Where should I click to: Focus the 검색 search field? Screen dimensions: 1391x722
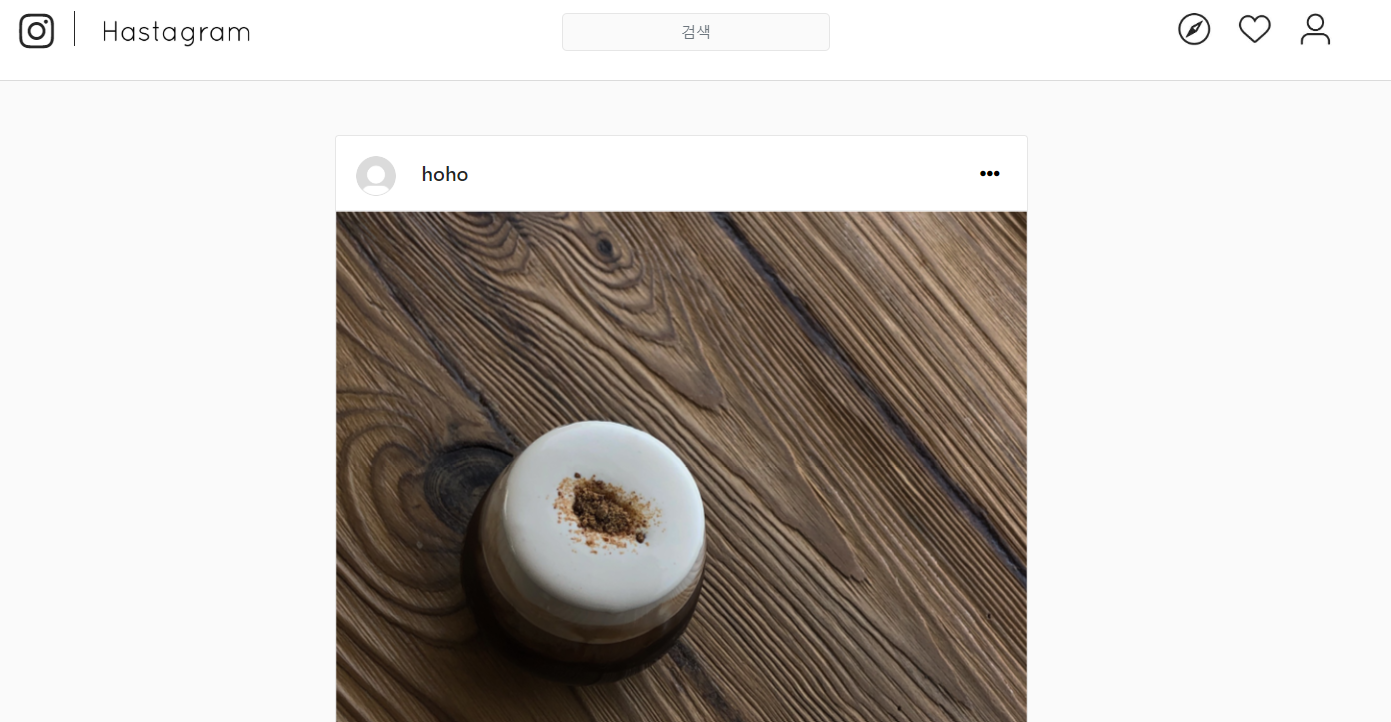(x=696, y=32)
